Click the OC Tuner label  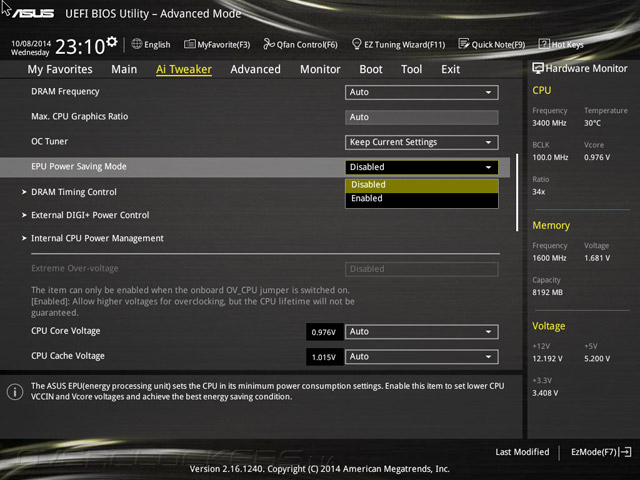coord(49,142)
